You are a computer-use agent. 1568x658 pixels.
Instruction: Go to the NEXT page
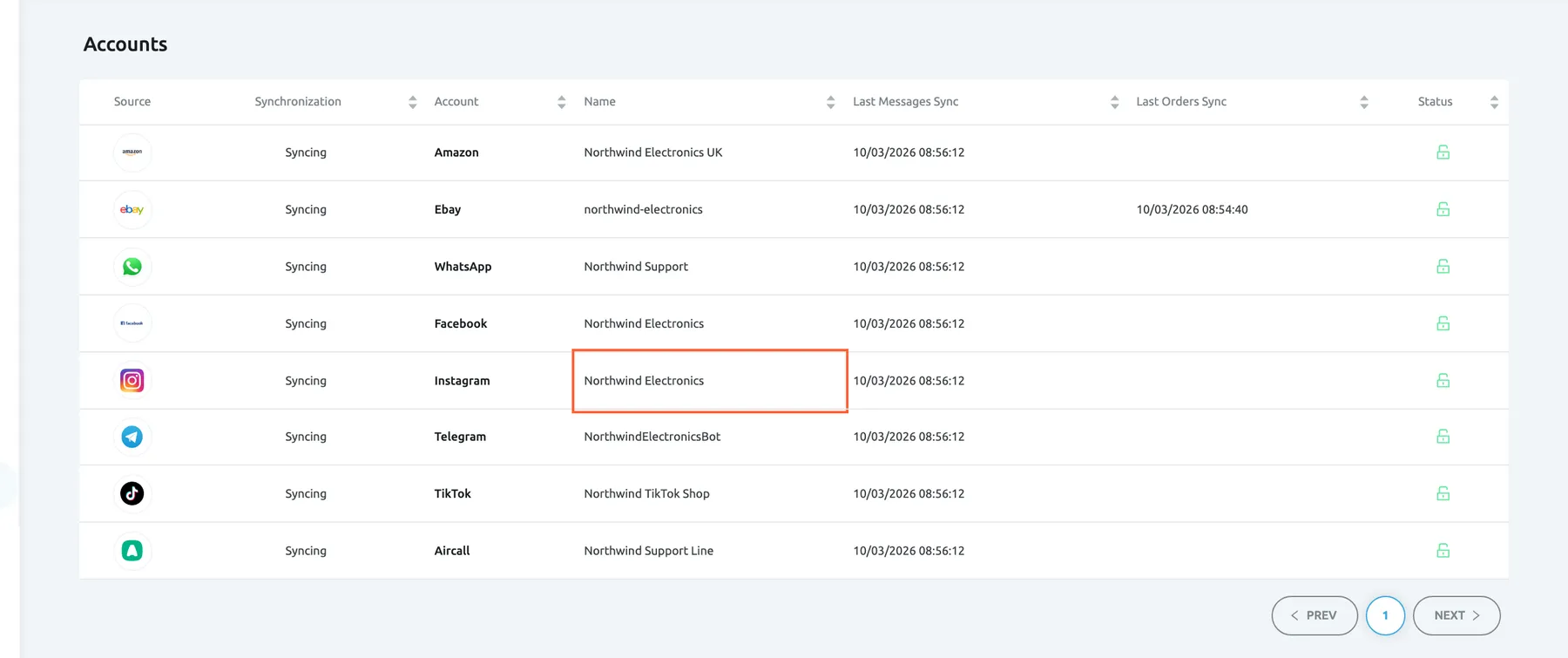pos(1456,615)
